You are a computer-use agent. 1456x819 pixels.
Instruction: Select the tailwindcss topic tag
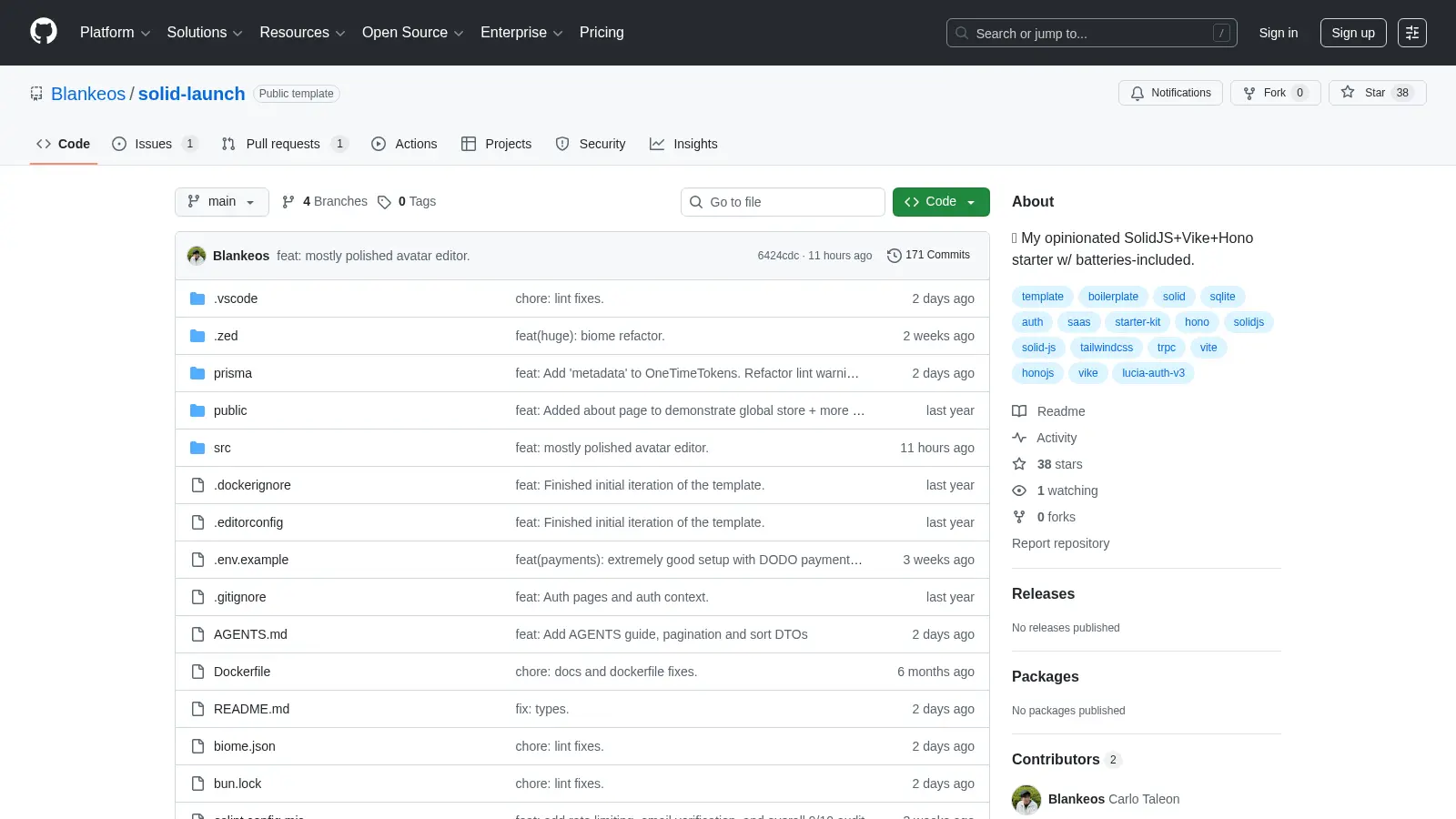point(1107,348)
